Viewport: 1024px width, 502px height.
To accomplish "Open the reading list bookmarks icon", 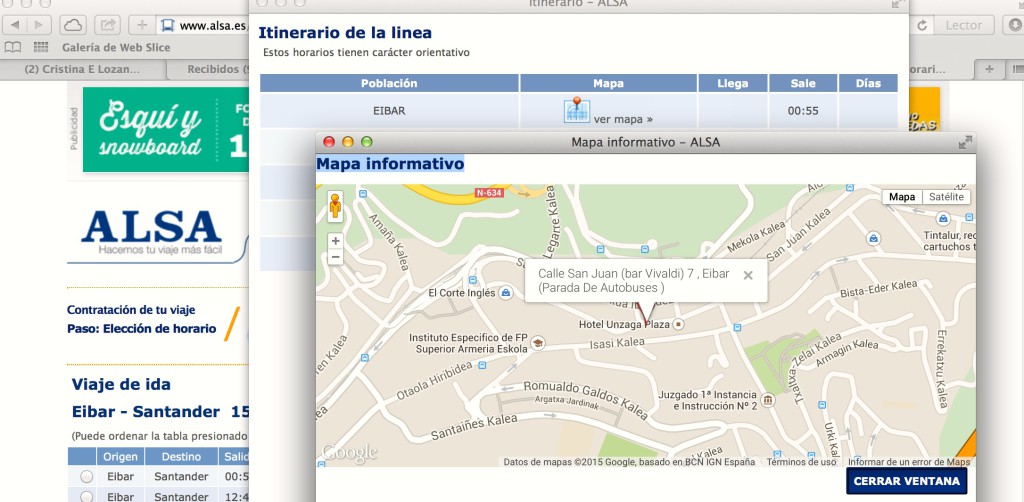I will pyautogui.click(x=12, y=47).
